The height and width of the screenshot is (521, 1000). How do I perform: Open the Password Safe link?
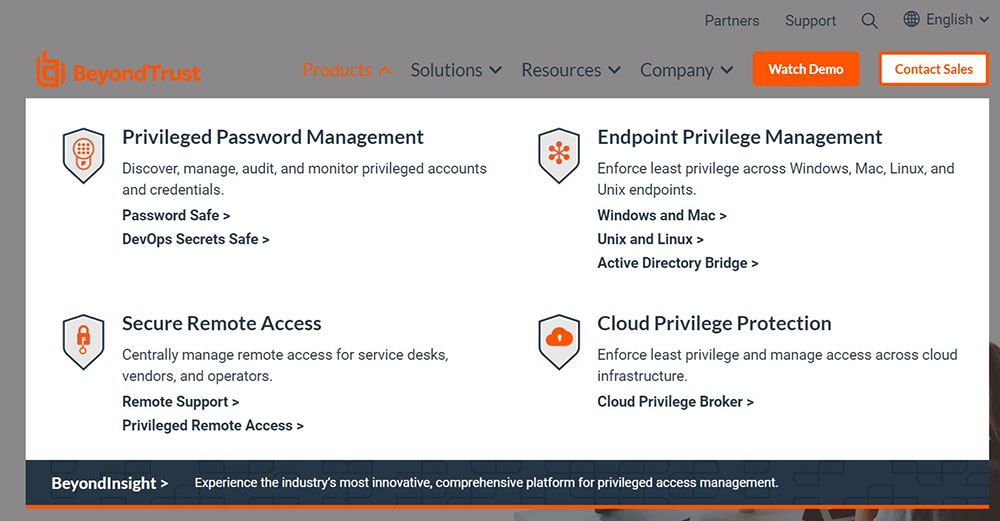tap(176, 215)
